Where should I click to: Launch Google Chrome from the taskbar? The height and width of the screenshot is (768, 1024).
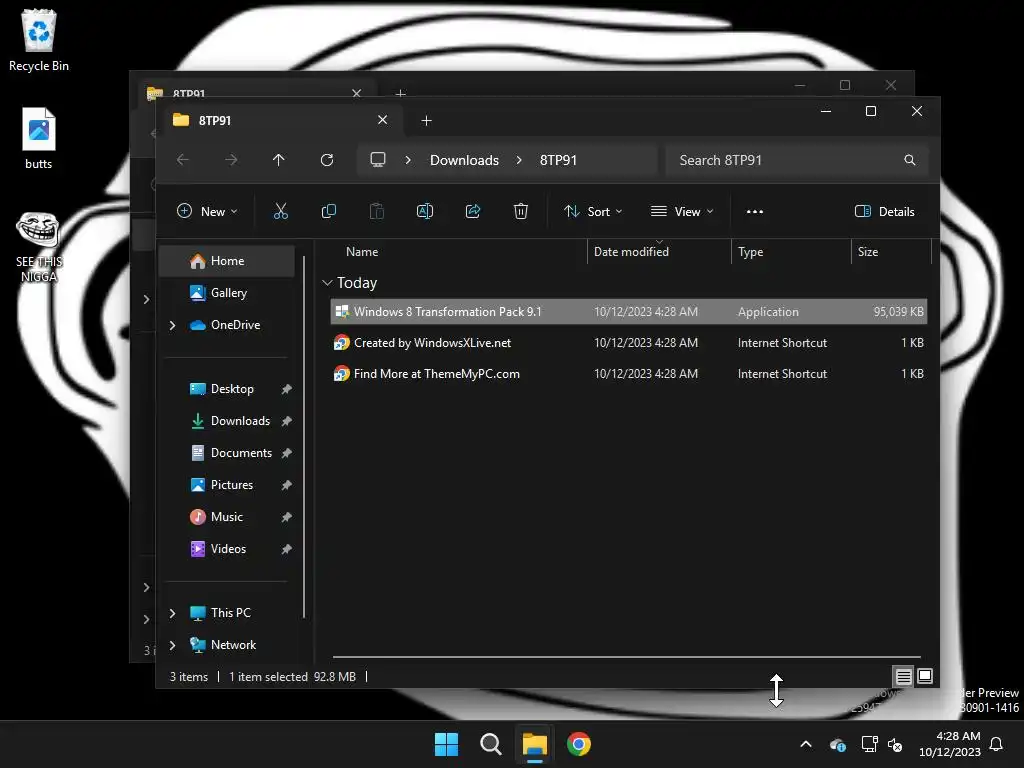coord(579,744)
